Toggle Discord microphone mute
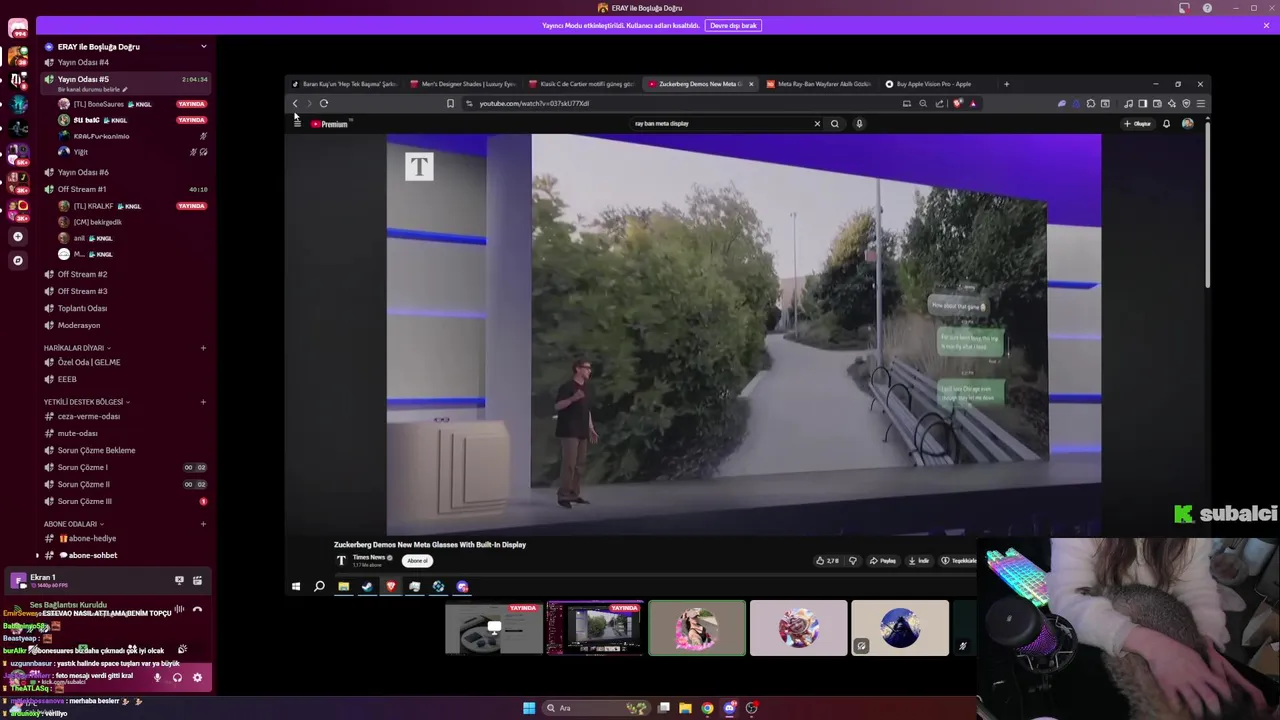The height and width of the screenshot is (720, 1280). 157,677
